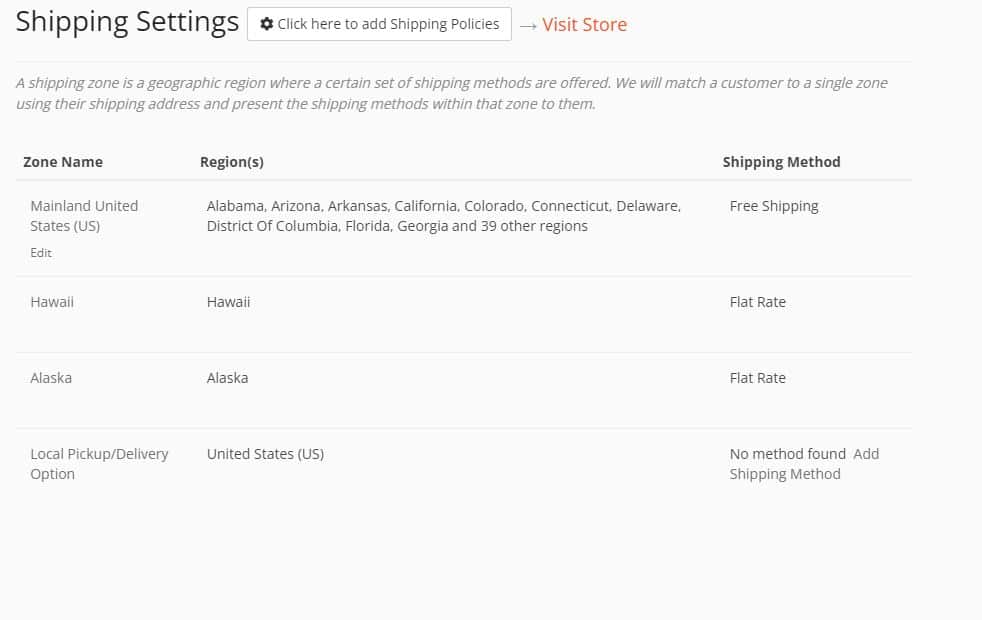
Task: Click Free Shipping method for Mainland zone
Action: tap(773, 206)
